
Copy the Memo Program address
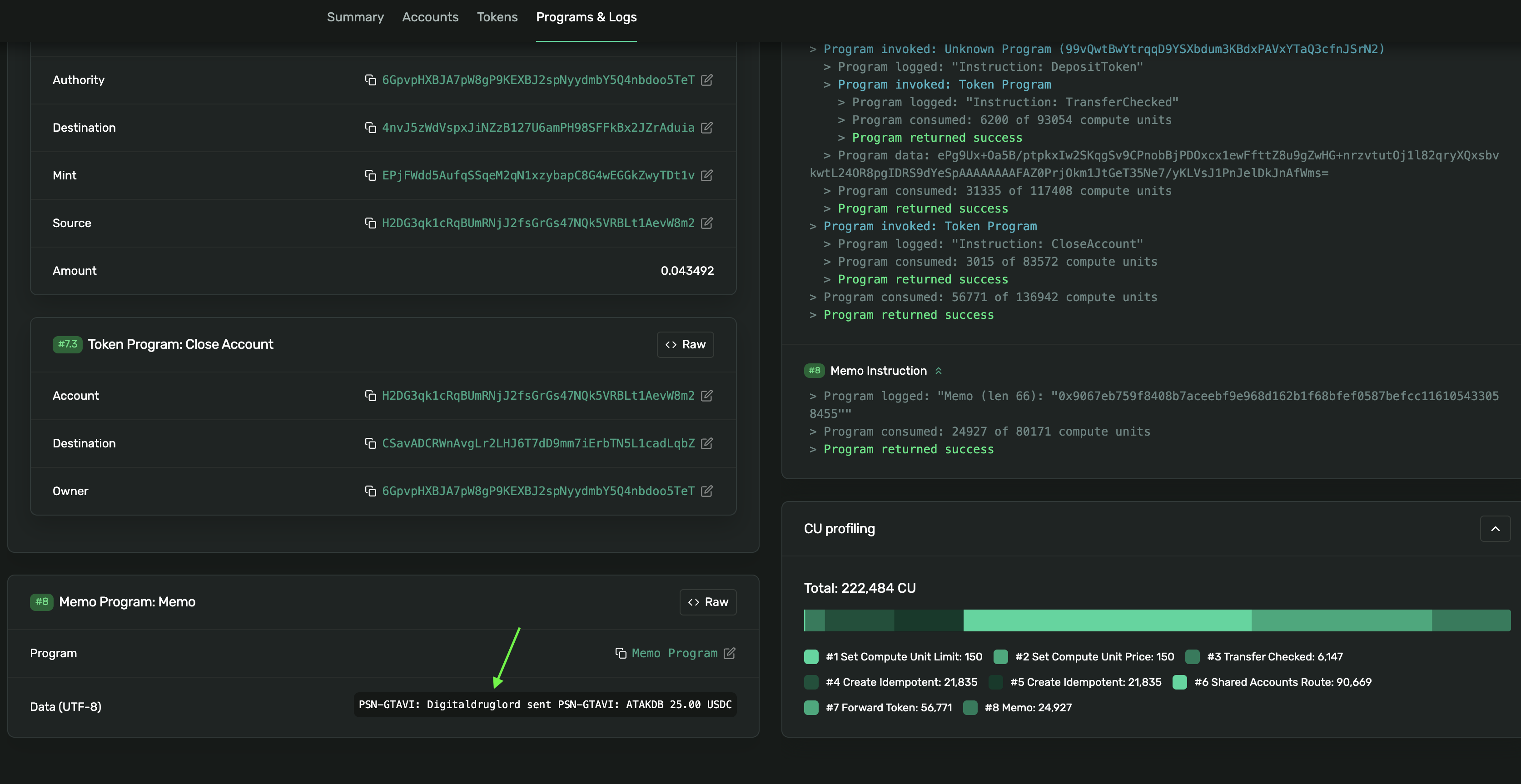621,653
